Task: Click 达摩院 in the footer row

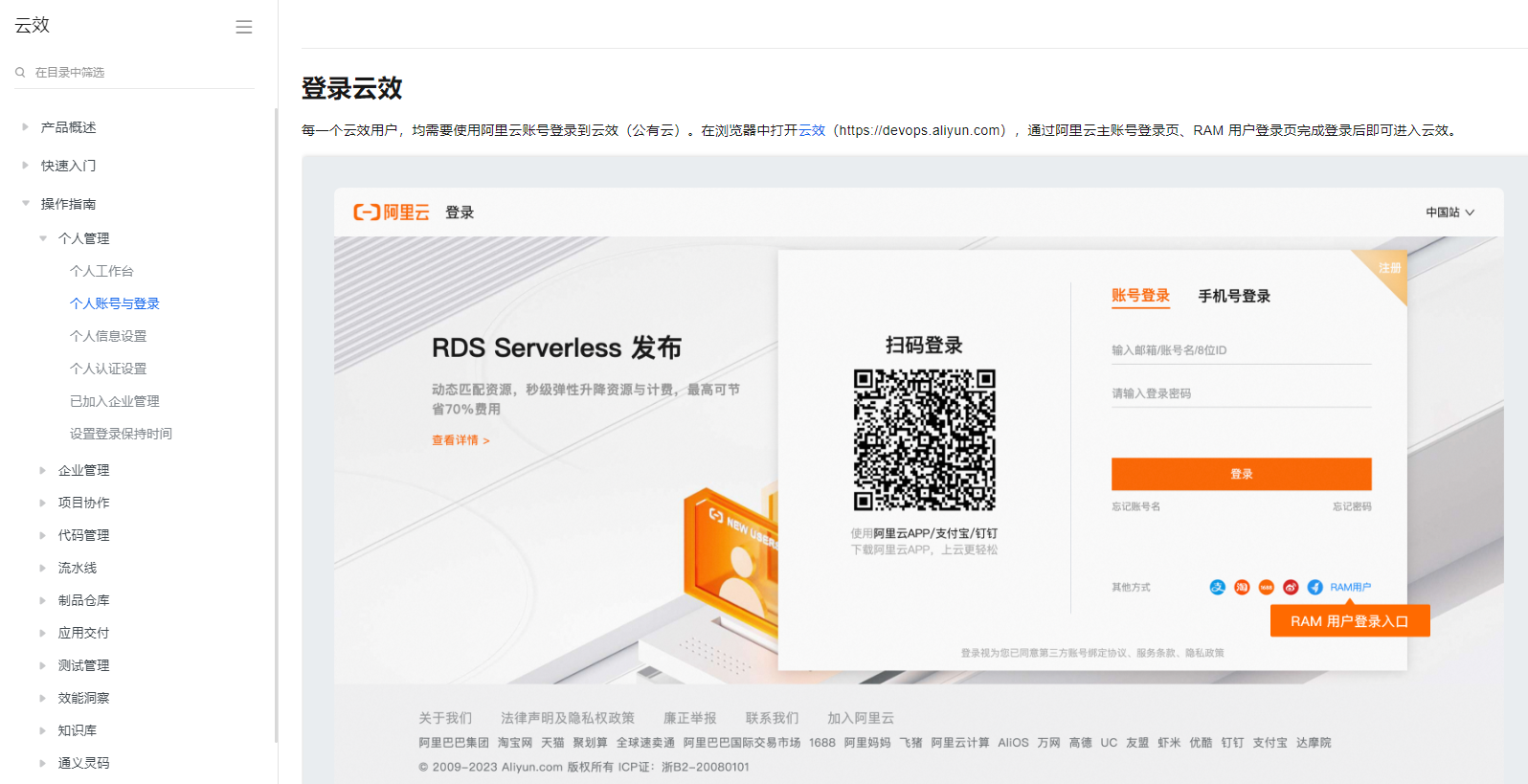Action: [x=1314, y=743]
